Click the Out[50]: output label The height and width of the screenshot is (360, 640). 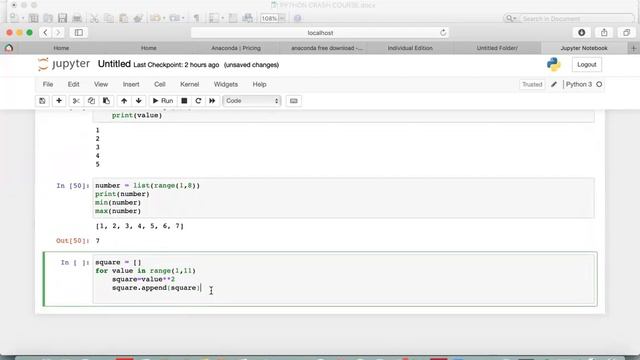coord(73,241)
